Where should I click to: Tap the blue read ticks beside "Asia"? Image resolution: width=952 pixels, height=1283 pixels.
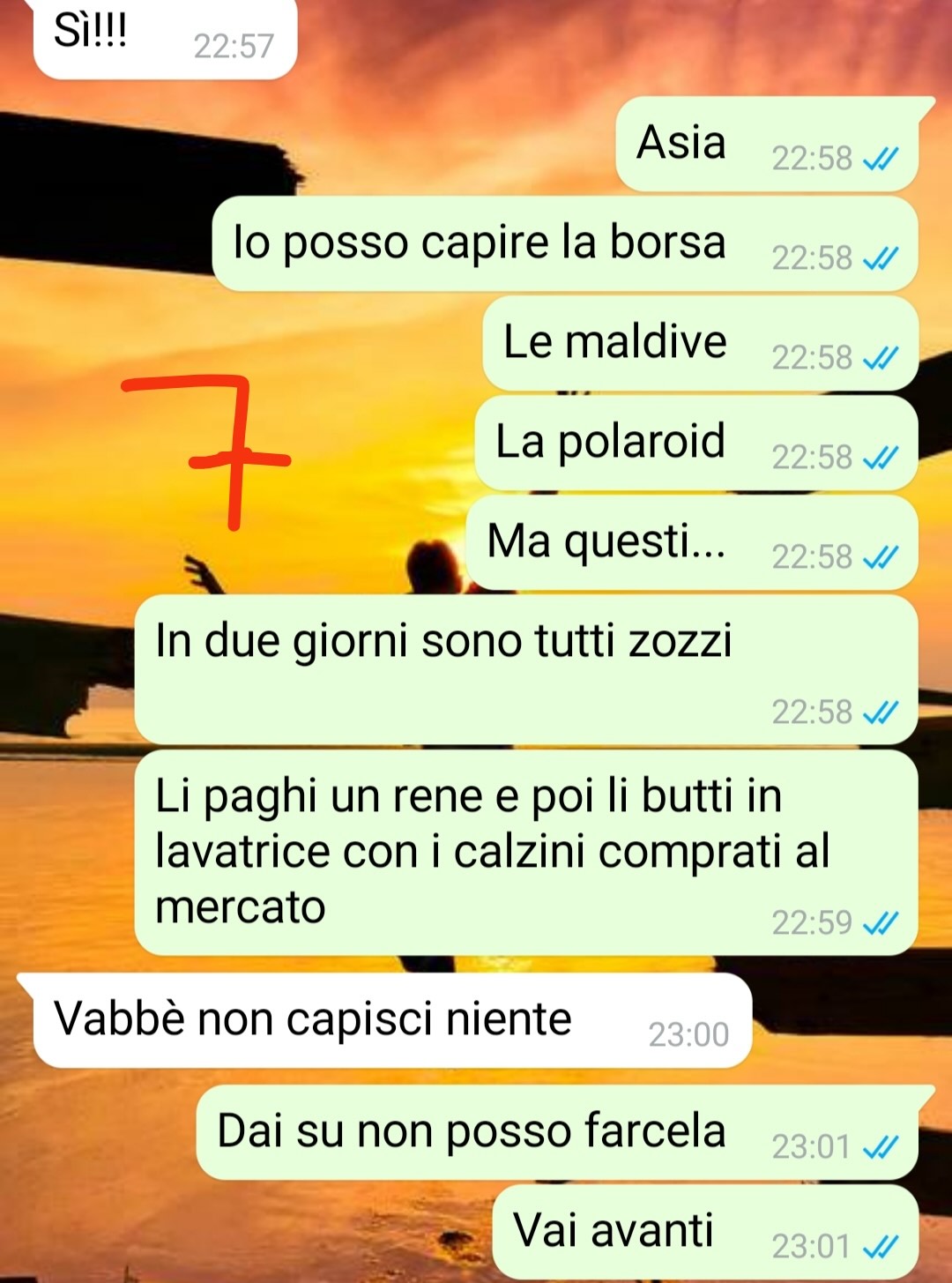(x=881, y=159)
